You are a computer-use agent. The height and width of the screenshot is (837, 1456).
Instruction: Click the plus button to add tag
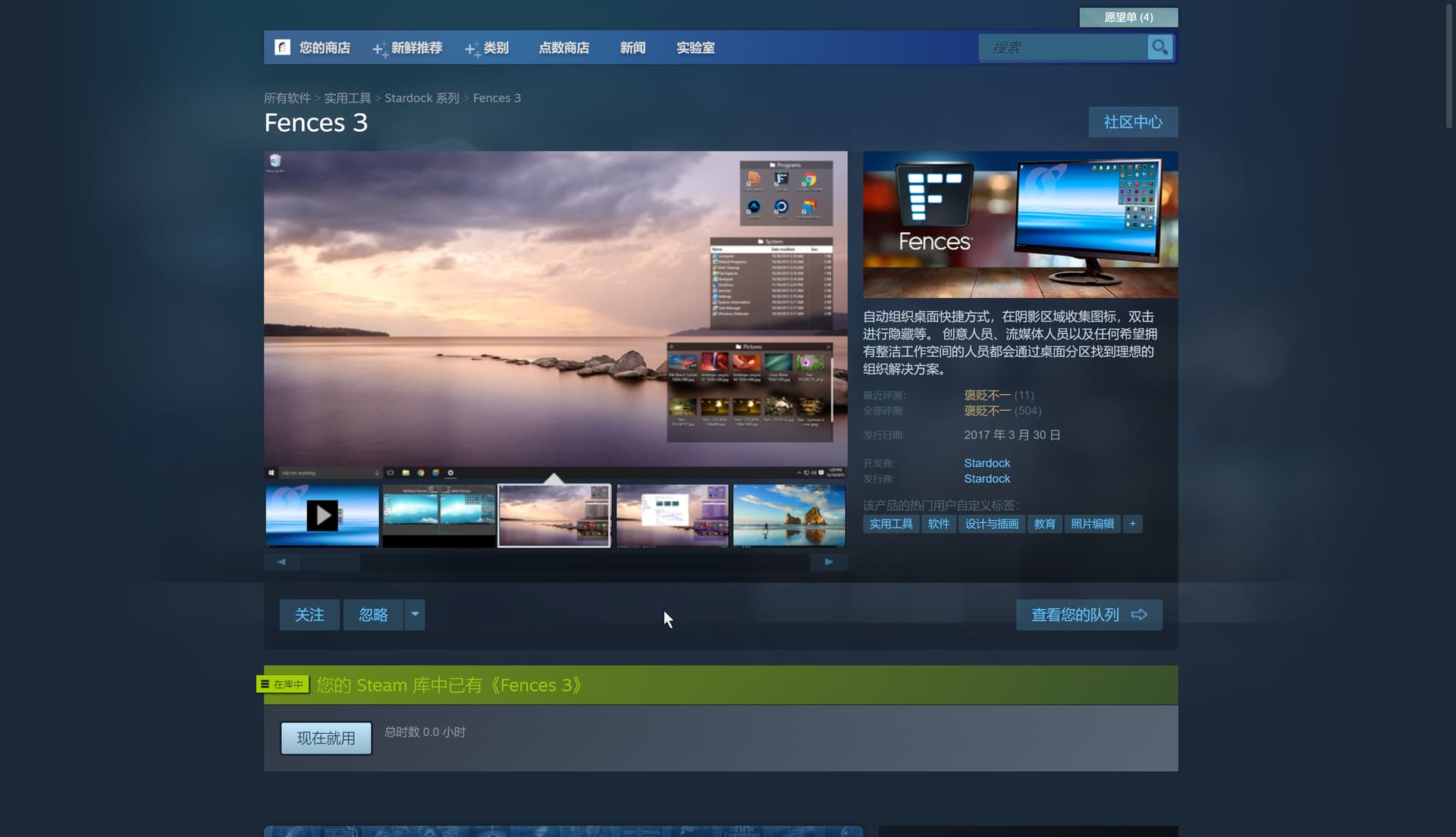click(1132, 524)
